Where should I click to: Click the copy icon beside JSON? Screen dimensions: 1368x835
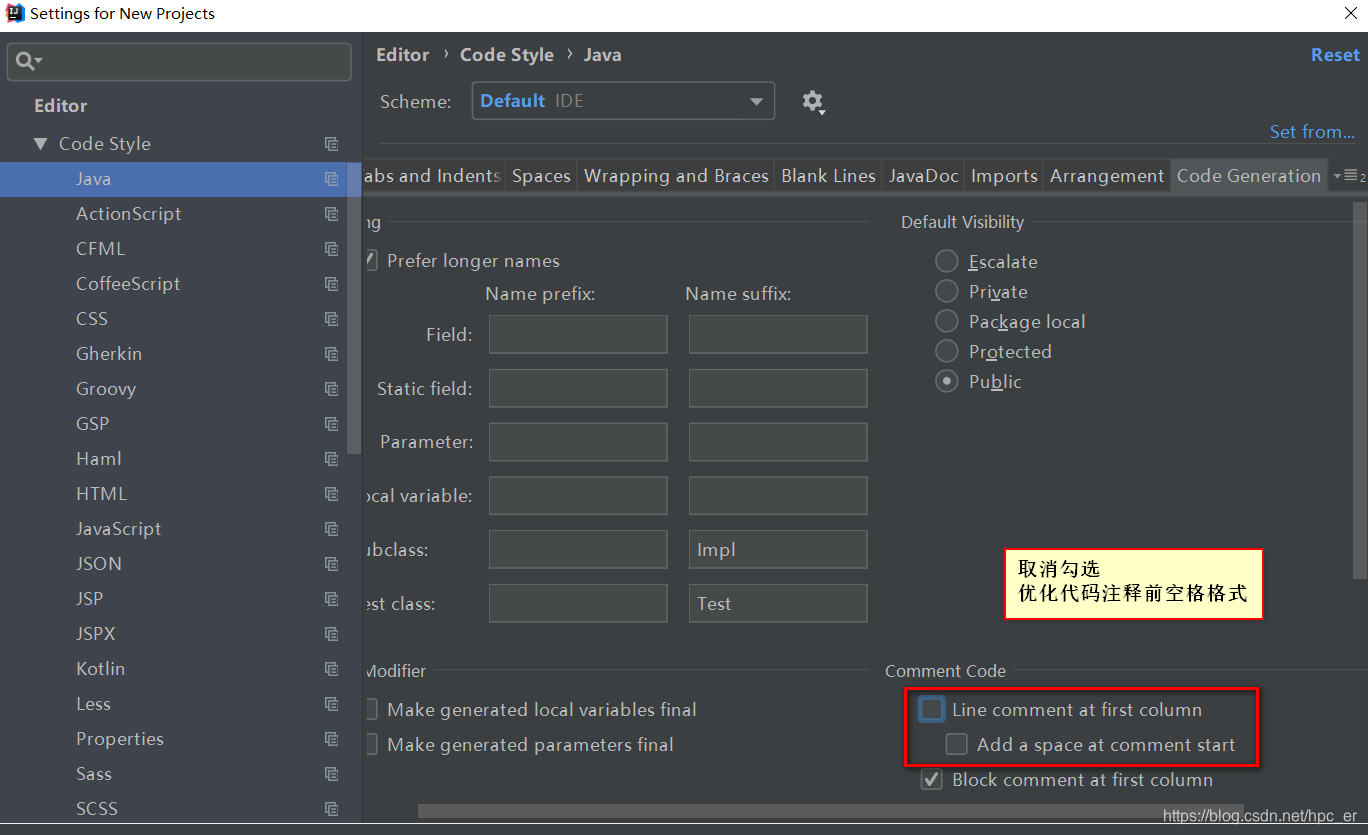pos(331,564)
